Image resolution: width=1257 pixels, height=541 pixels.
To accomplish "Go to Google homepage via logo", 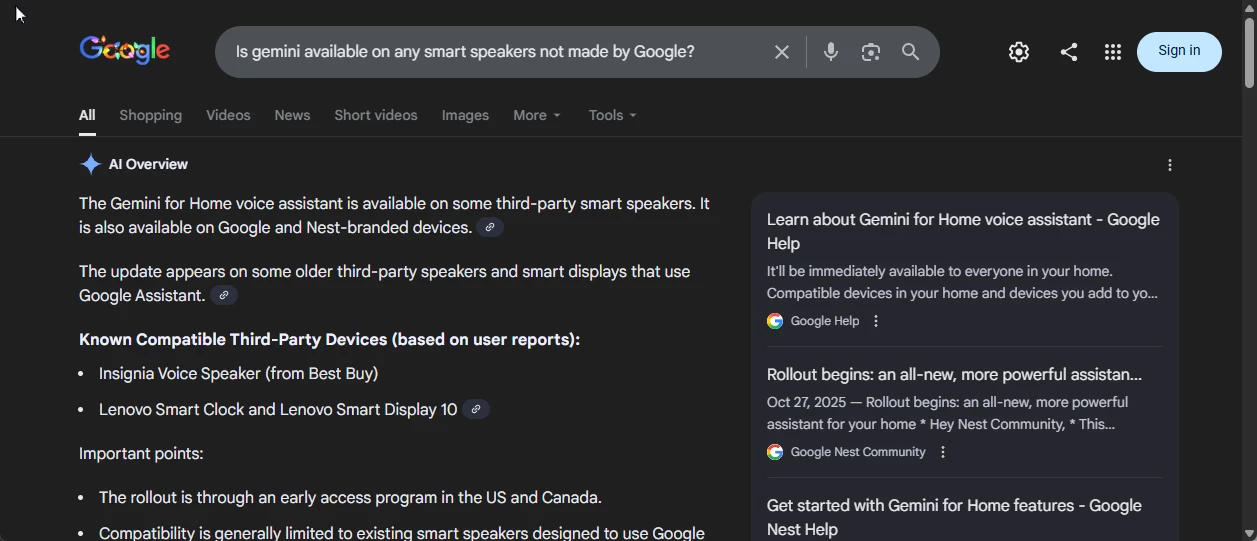I will (125, 50).
